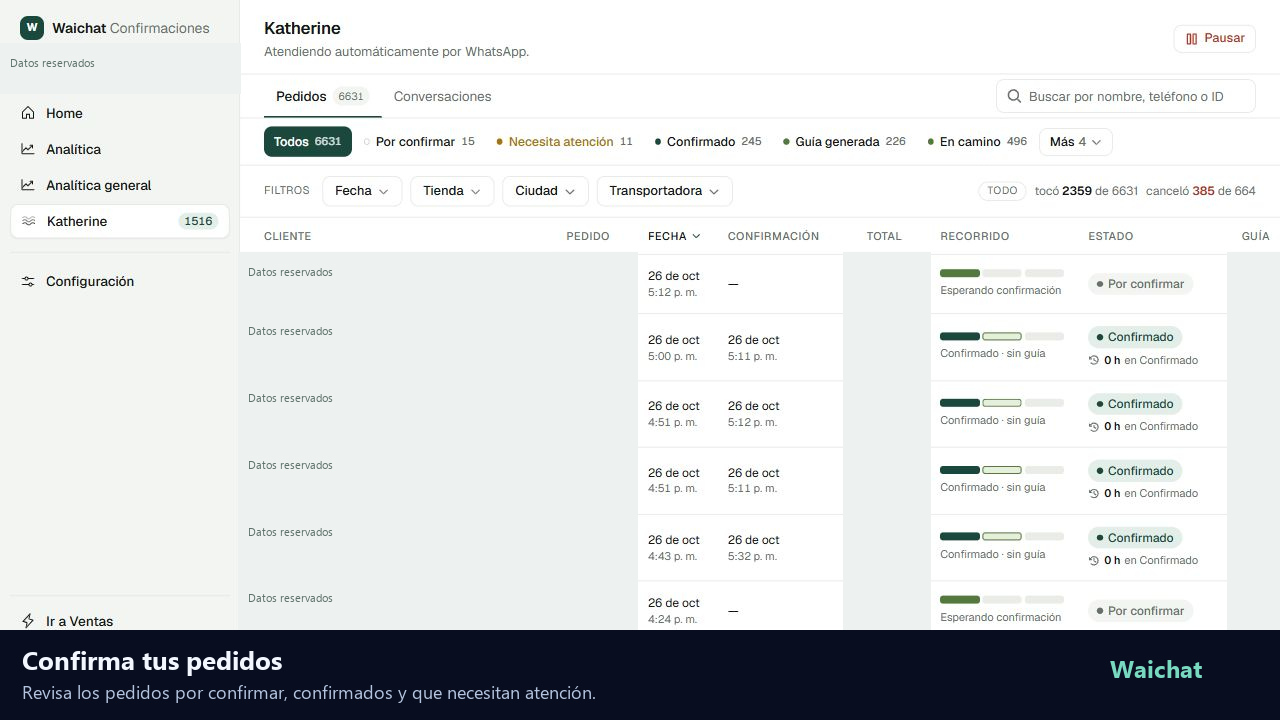Screen dimensions: 1280x720
Task: Filter by Por confirmar status
Action: (420, 141)
